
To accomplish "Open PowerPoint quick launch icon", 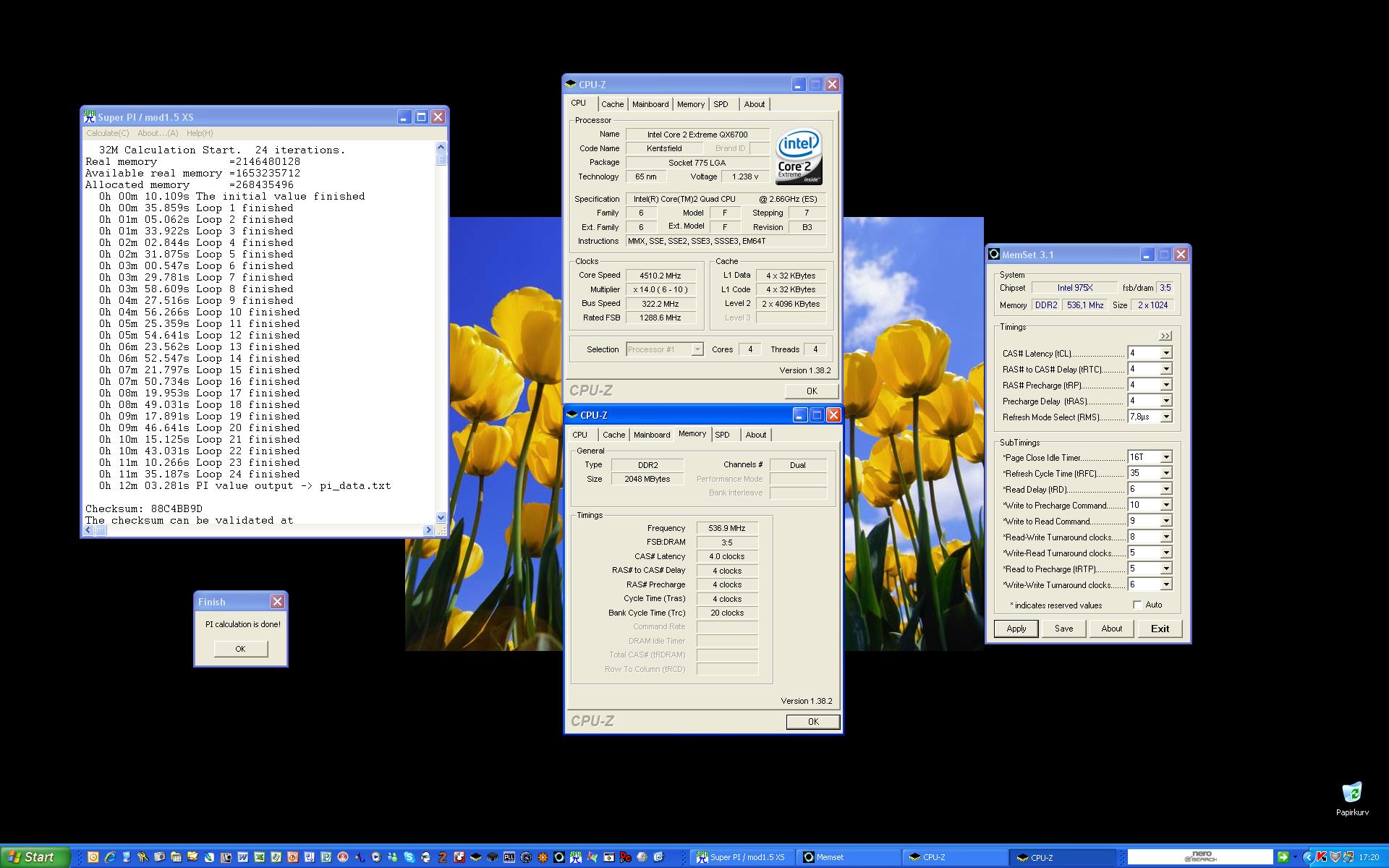I will pyautogui.click(x=292, y=857).
